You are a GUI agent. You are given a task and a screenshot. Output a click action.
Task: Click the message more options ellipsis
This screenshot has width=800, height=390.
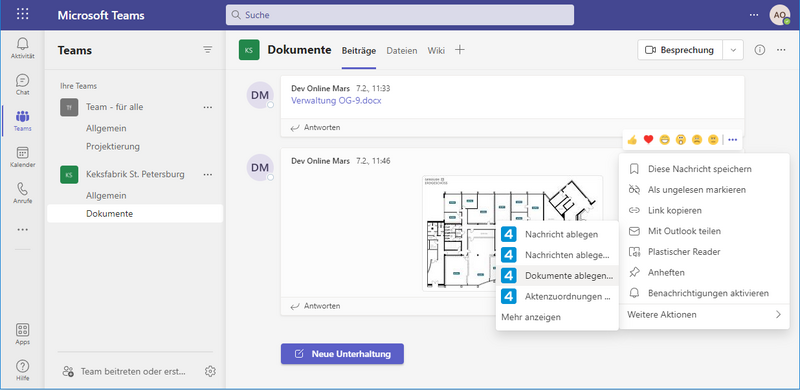coord(733,139)
